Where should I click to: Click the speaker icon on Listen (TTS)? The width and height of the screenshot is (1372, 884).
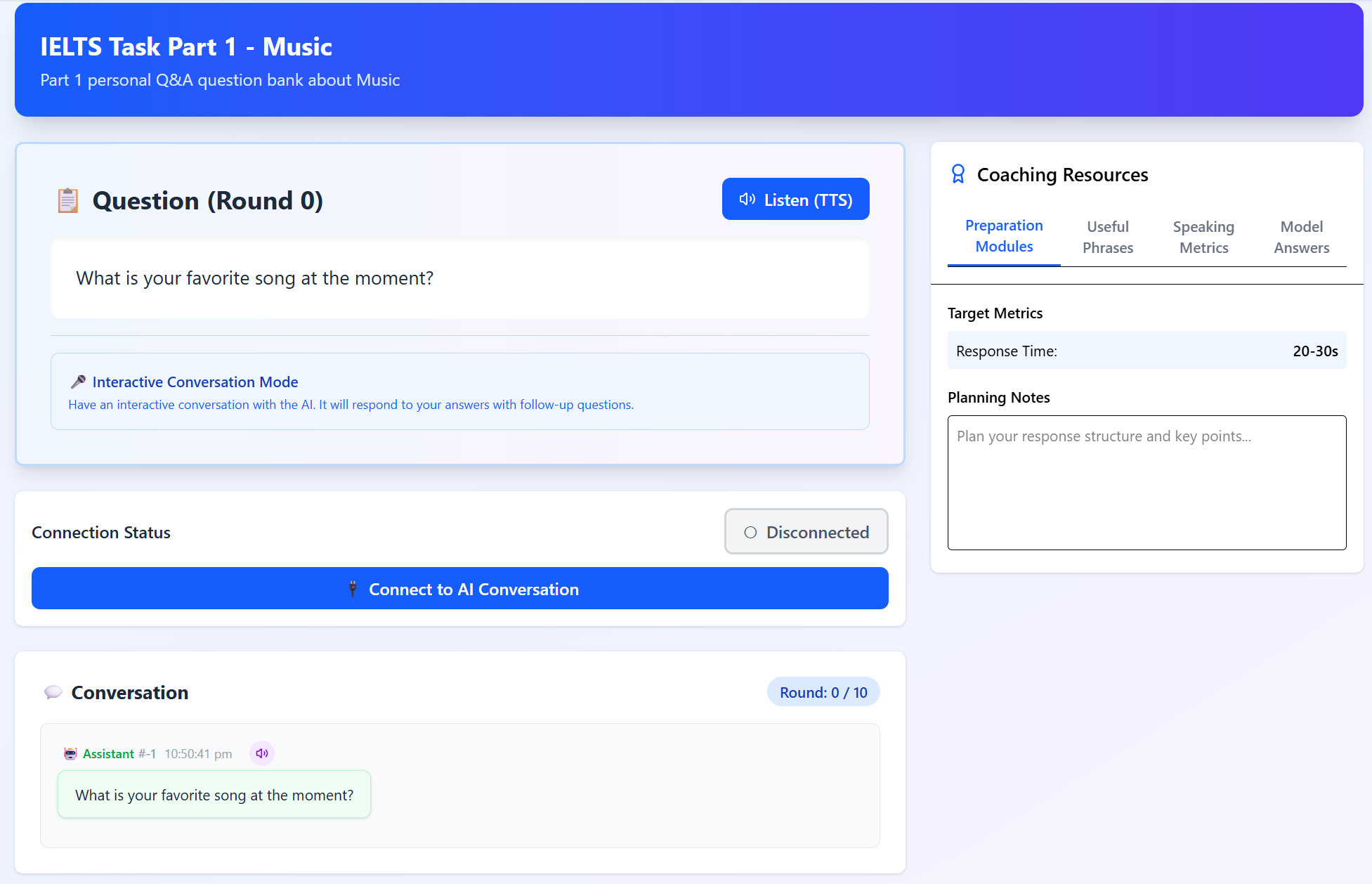pyautogui.click(x=747, y=199)
